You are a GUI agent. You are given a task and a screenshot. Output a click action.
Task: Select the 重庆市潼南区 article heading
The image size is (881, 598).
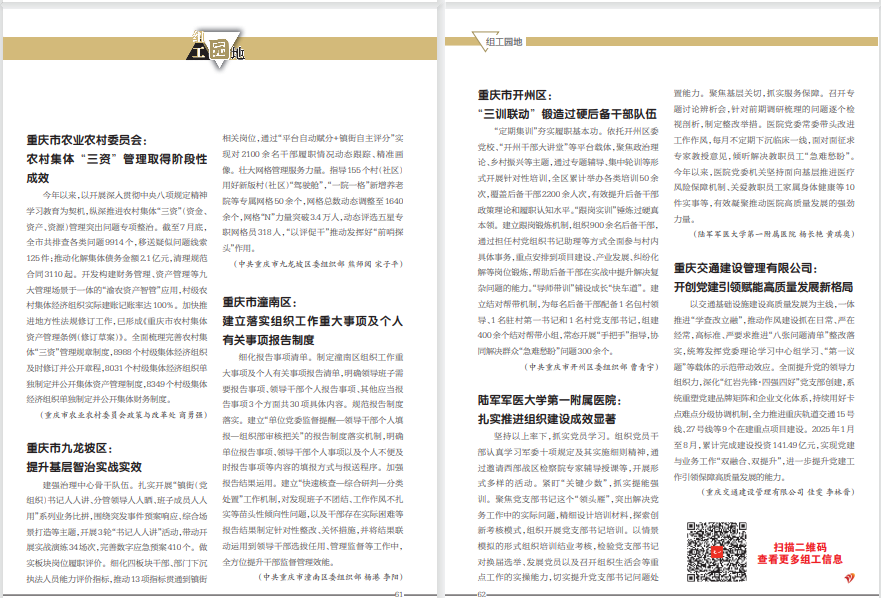coord(262,301)
